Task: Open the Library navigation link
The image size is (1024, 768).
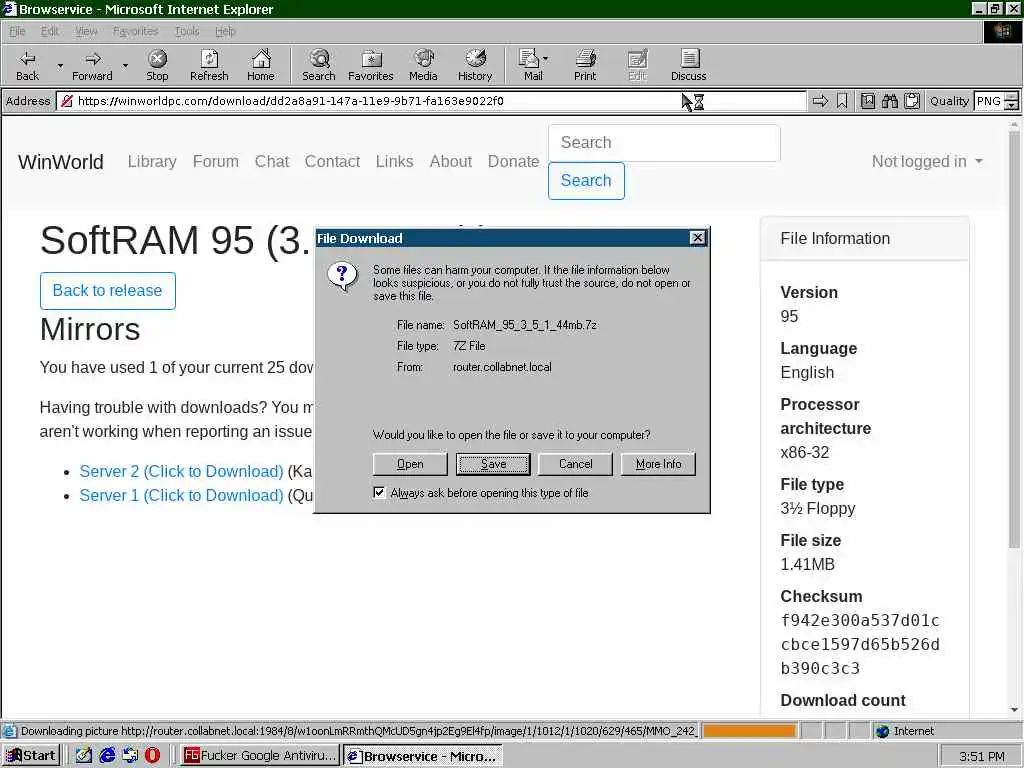Action: pyautogui.click(x=152, y=161)
